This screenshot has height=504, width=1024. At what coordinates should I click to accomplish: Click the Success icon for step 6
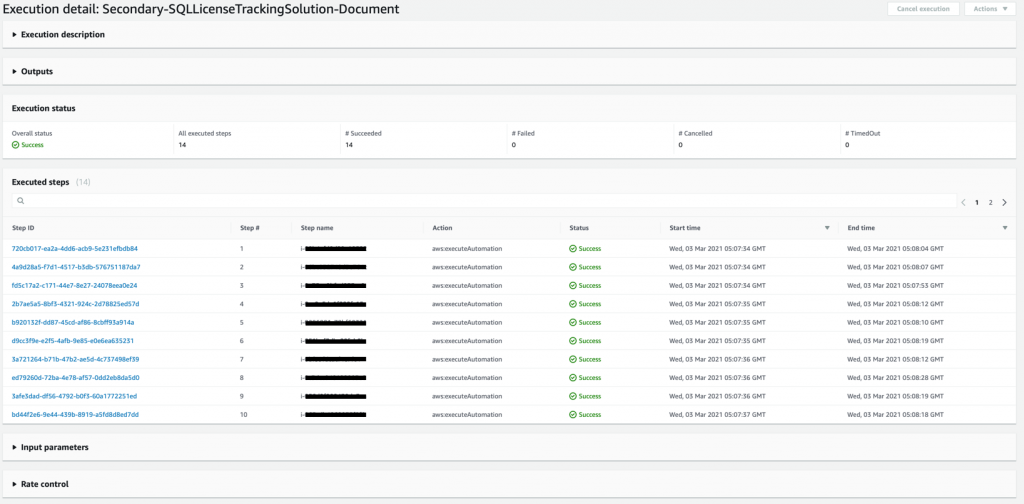[x=573, y=341]
